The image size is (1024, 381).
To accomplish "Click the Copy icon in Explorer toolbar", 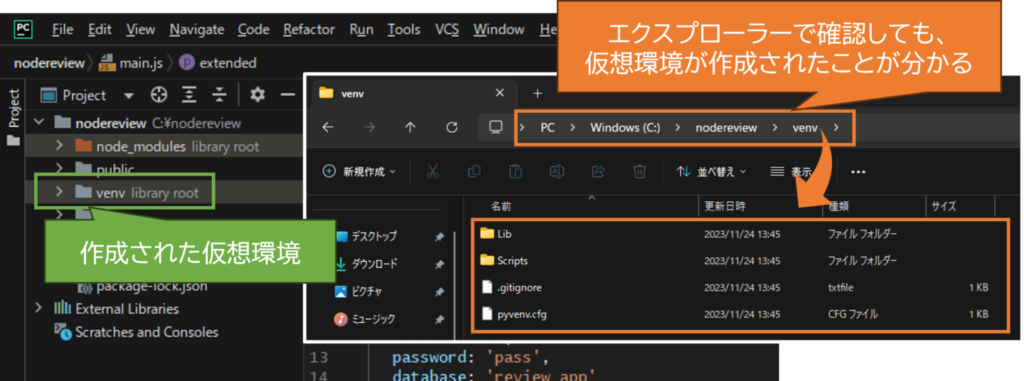I will tap(474, 171).
